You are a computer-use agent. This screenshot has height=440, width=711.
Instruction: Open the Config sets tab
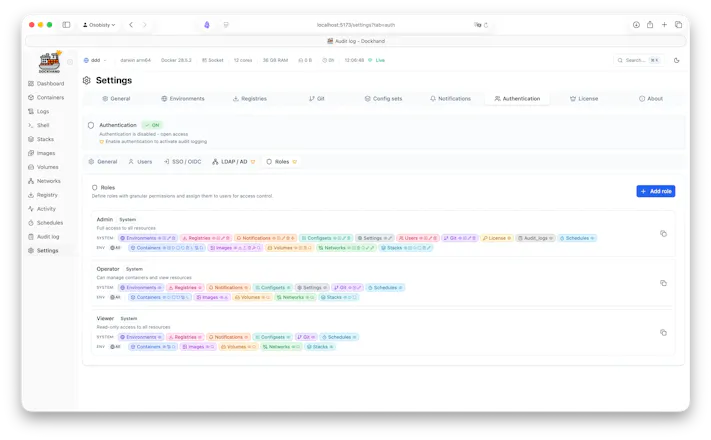(383, 99)
